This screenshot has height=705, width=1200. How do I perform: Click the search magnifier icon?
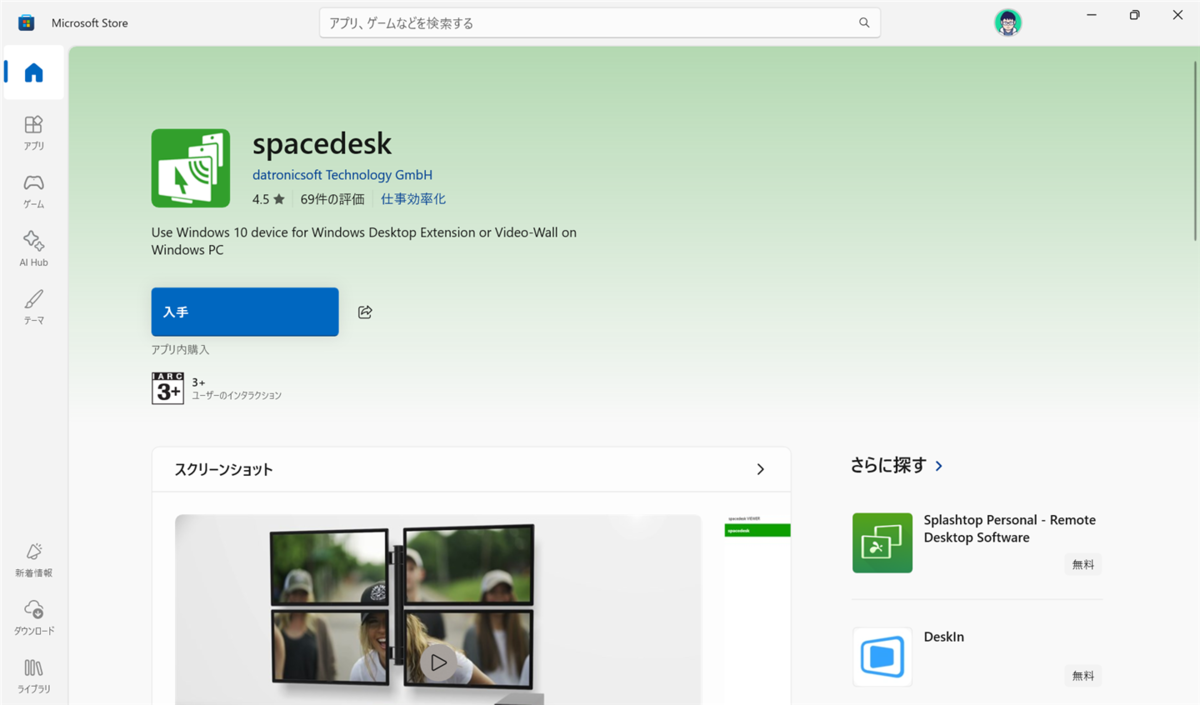click(x=864, y=23)
